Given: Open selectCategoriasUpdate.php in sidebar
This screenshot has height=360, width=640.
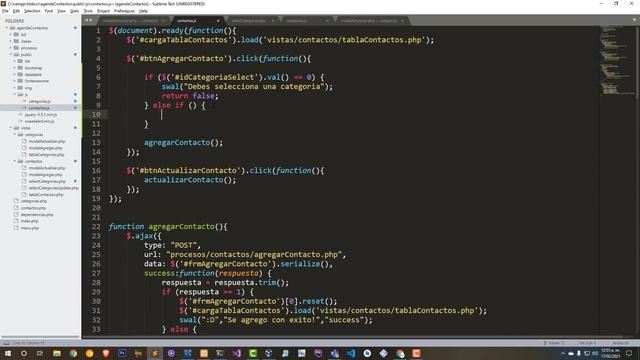Looking at the screenshot, I should (x=53, y=188).
